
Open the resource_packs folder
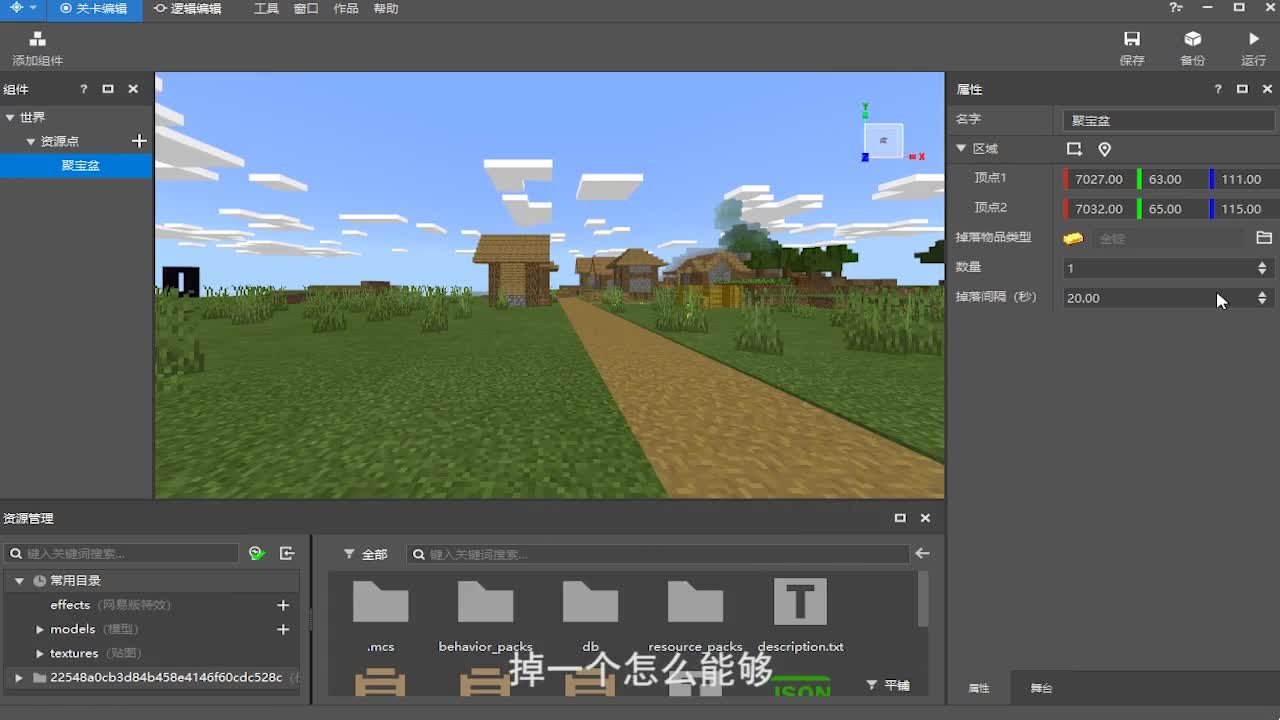(695, 615)
